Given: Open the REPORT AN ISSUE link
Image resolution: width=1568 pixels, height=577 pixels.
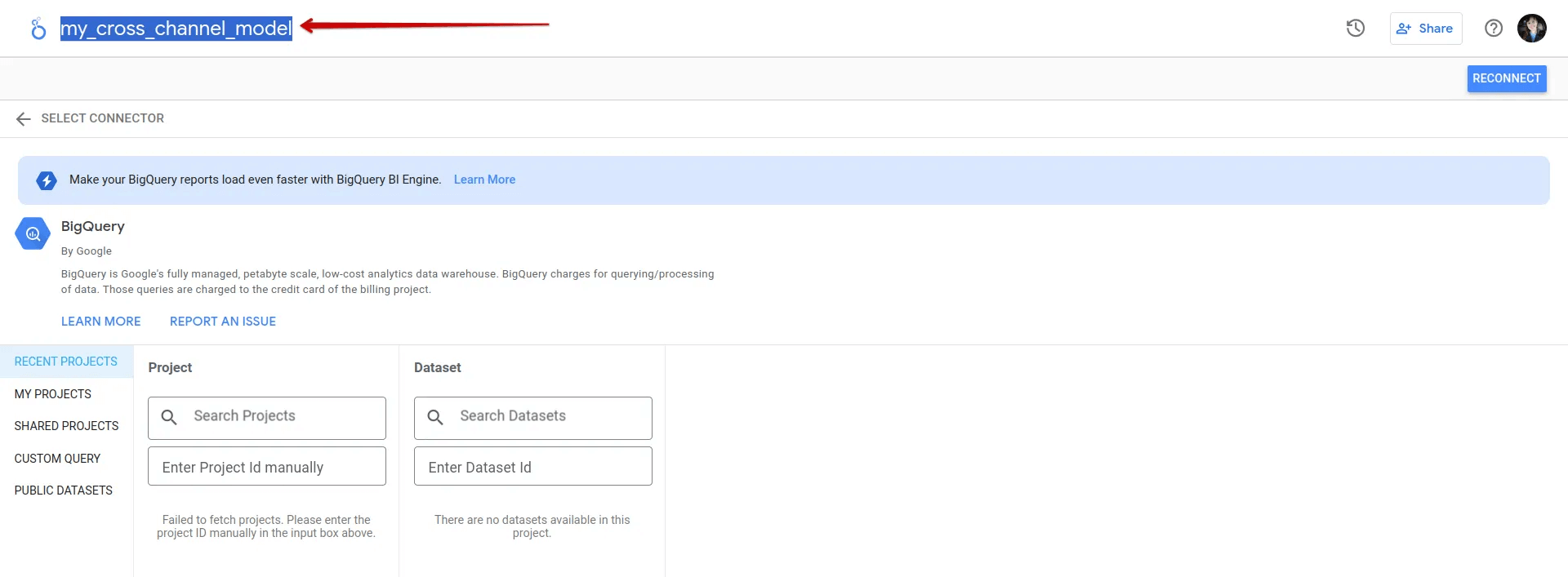Looking at the screenshot, I should coord(223,322).
